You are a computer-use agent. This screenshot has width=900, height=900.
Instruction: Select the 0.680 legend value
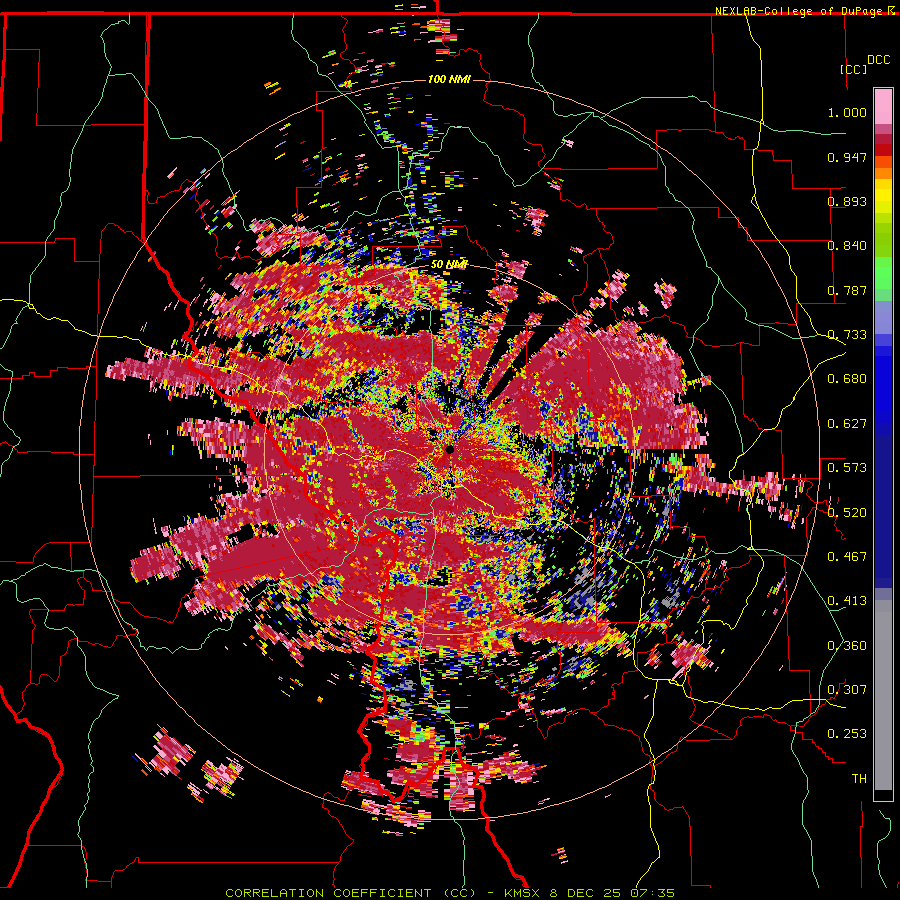point(847,379)
